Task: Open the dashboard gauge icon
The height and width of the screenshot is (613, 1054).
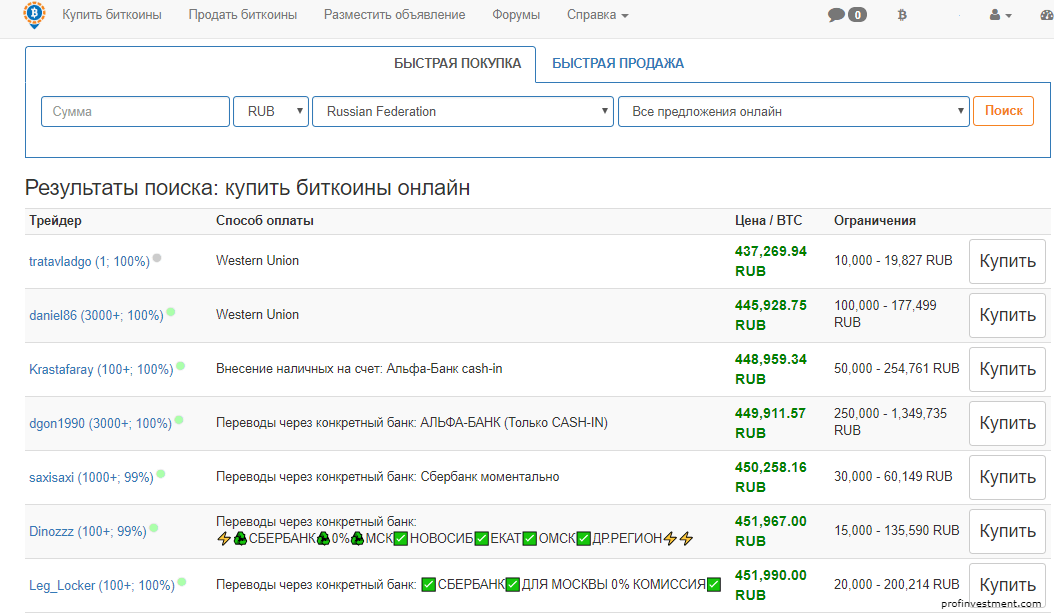Action: 1047,15
